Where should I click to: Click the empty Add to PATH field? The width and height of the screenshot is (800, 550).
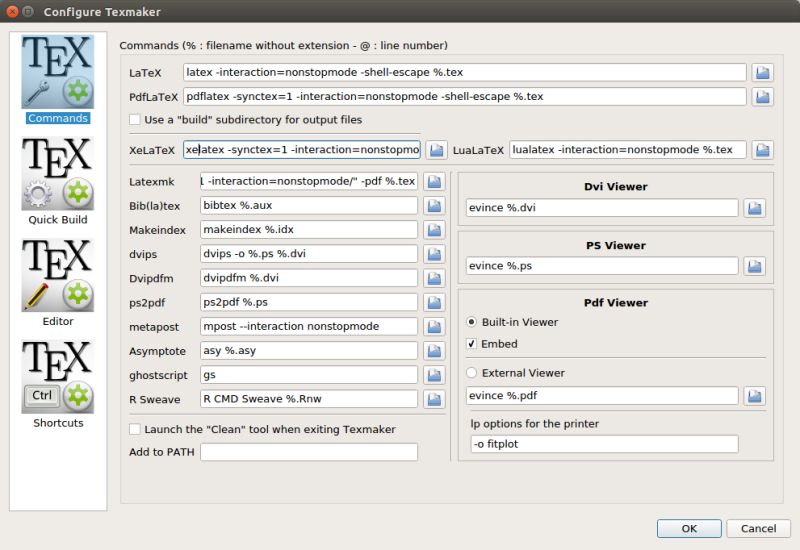tap(309, 452)
